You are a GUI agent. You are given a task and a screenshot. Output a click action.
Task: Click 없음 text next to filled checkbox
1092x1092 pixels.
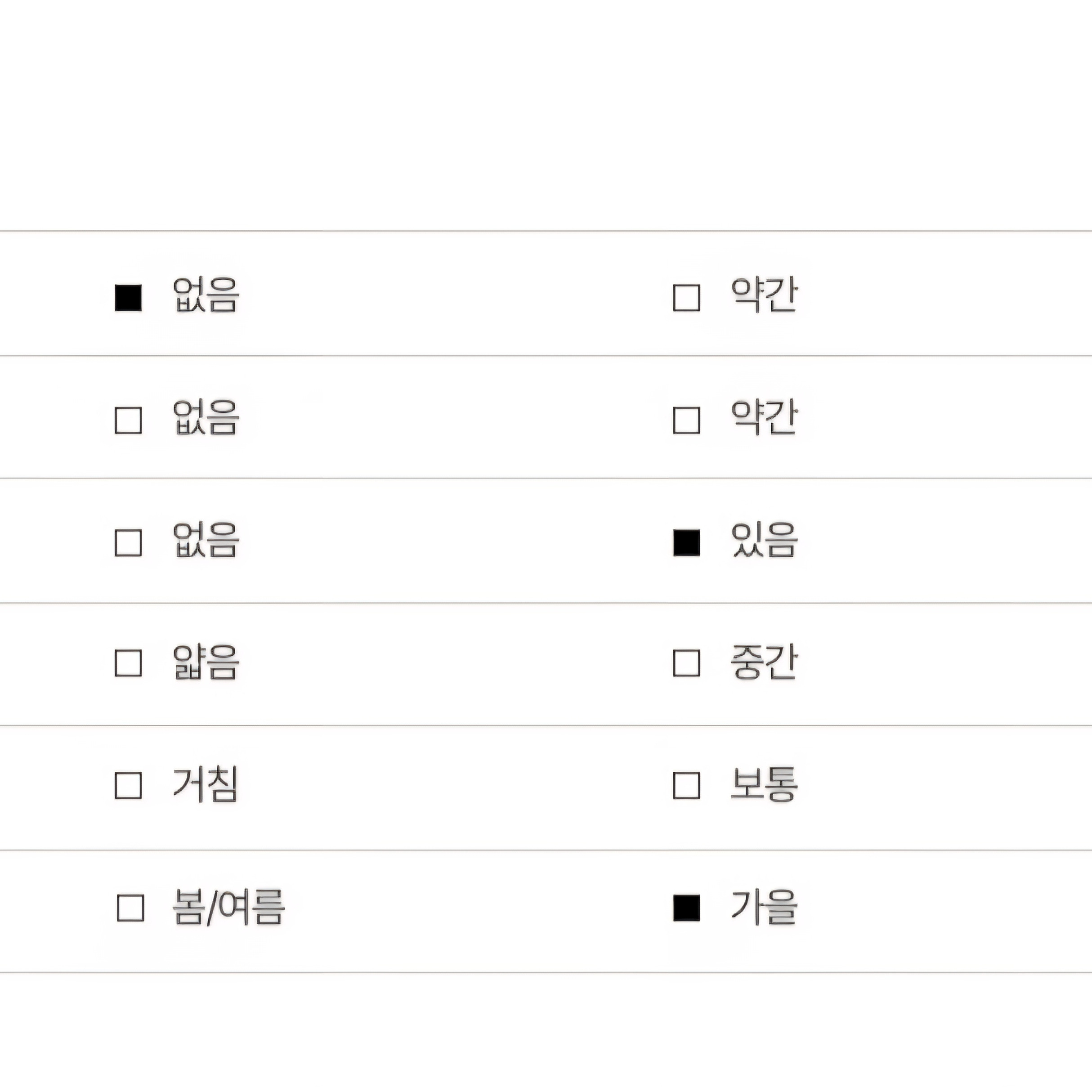pos(206,295)
